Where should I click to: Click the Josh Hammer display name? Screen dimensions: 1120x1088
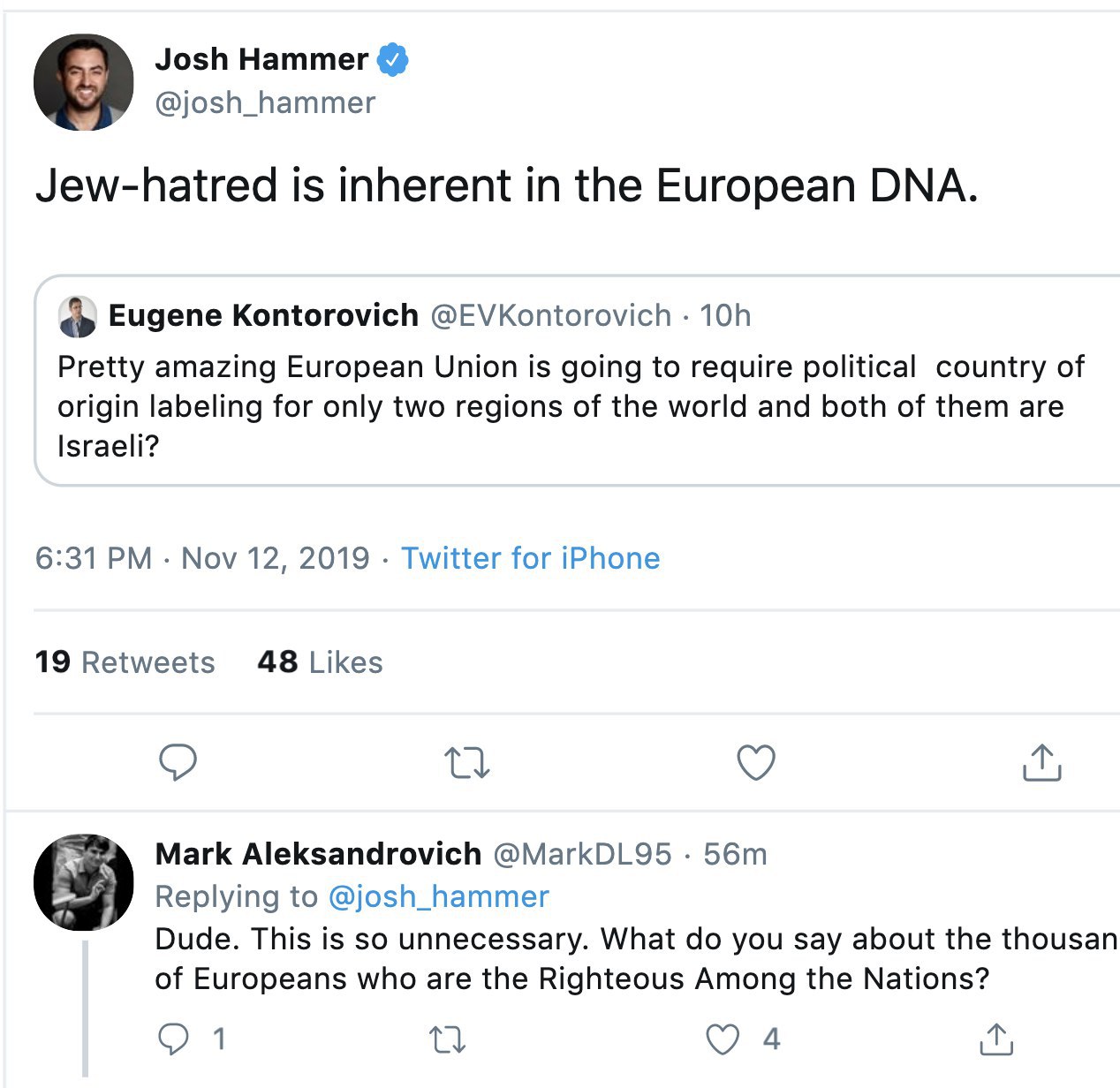click(261, 59)
